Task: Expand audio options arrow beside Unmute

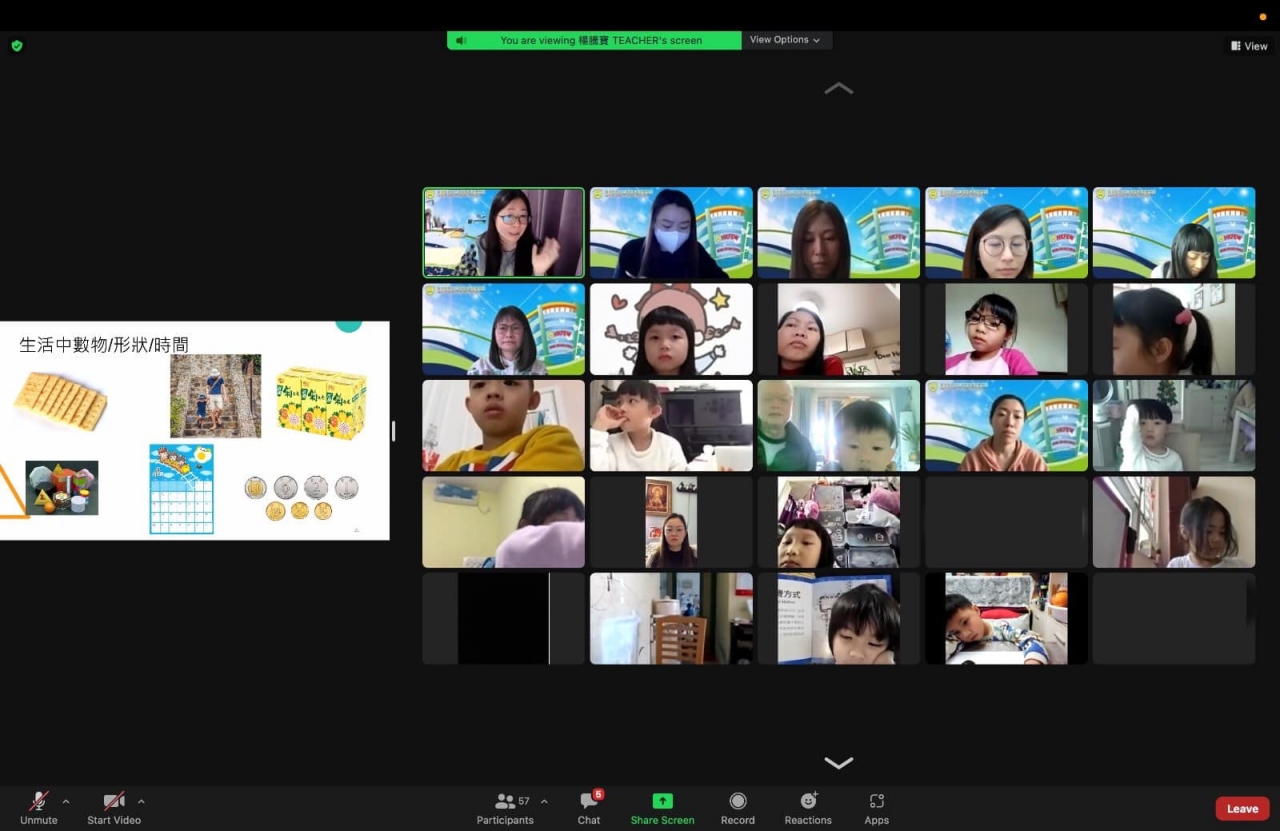Action: click(x=66, y=801)
